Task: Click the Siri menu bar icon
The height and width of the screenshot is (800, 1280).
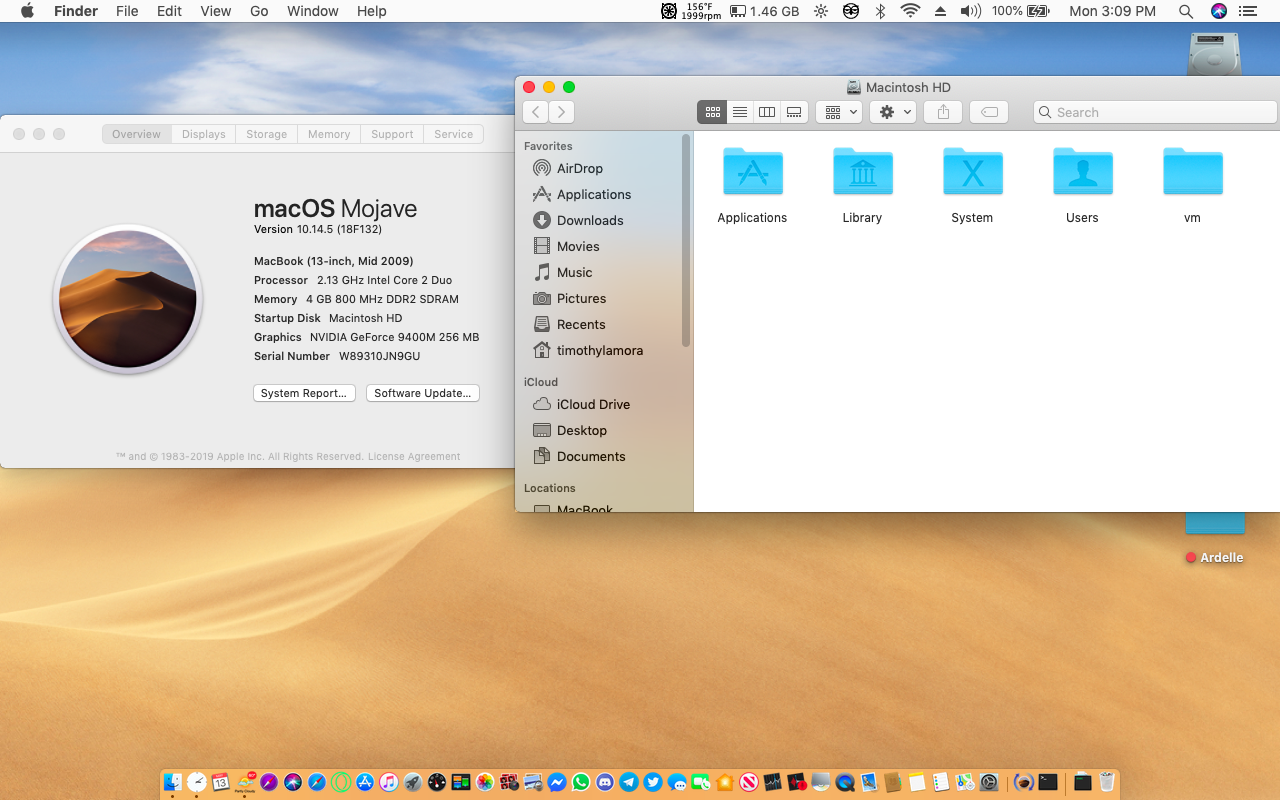Action: click(x=1219, y=11)
